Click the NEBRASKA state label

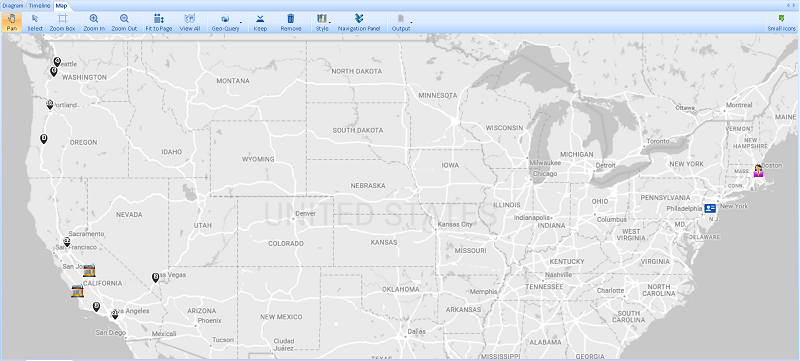click(x=368, y=186)
